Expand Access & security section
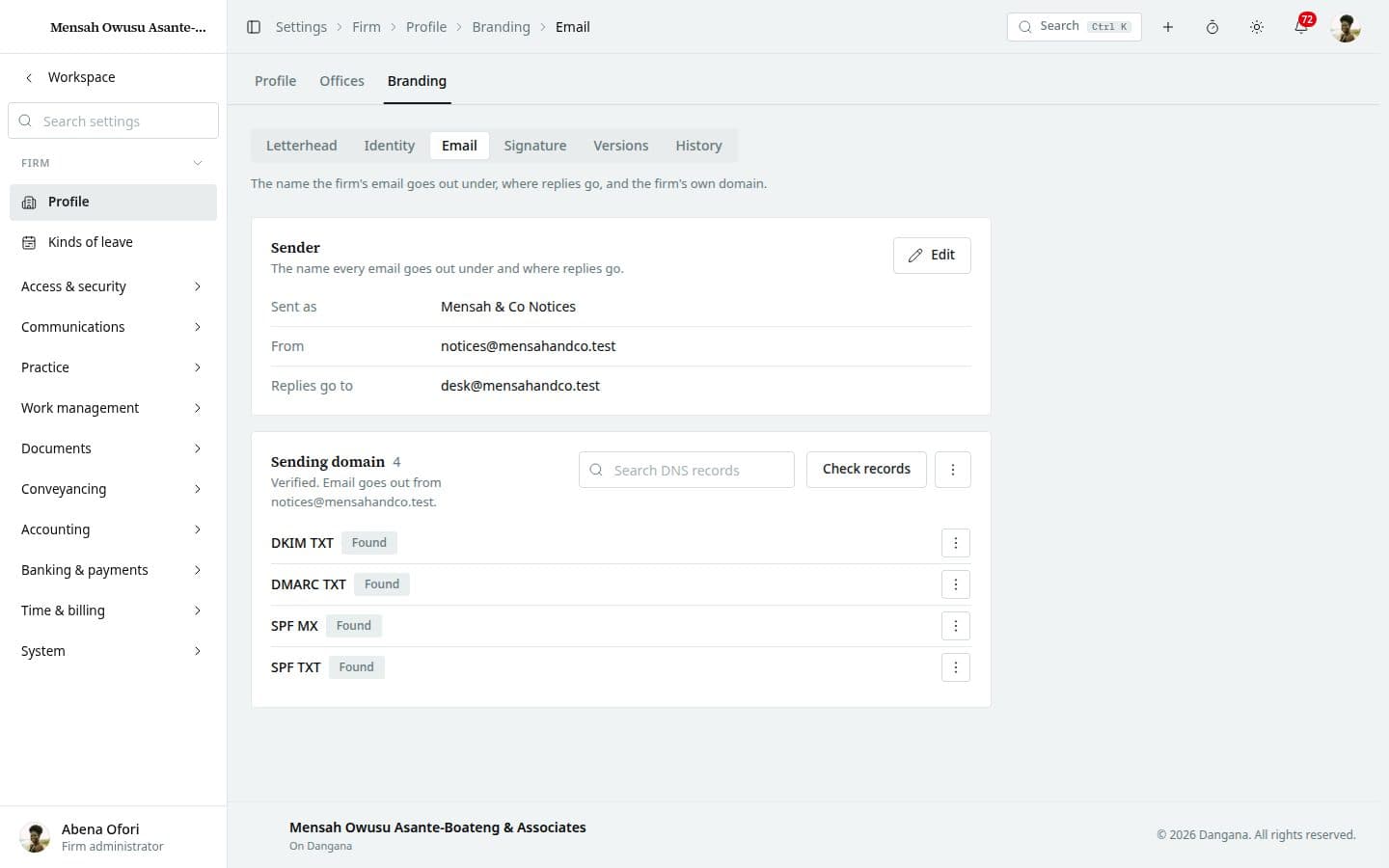The height and width of the screenshot is (868, 1389). point(113,286)
